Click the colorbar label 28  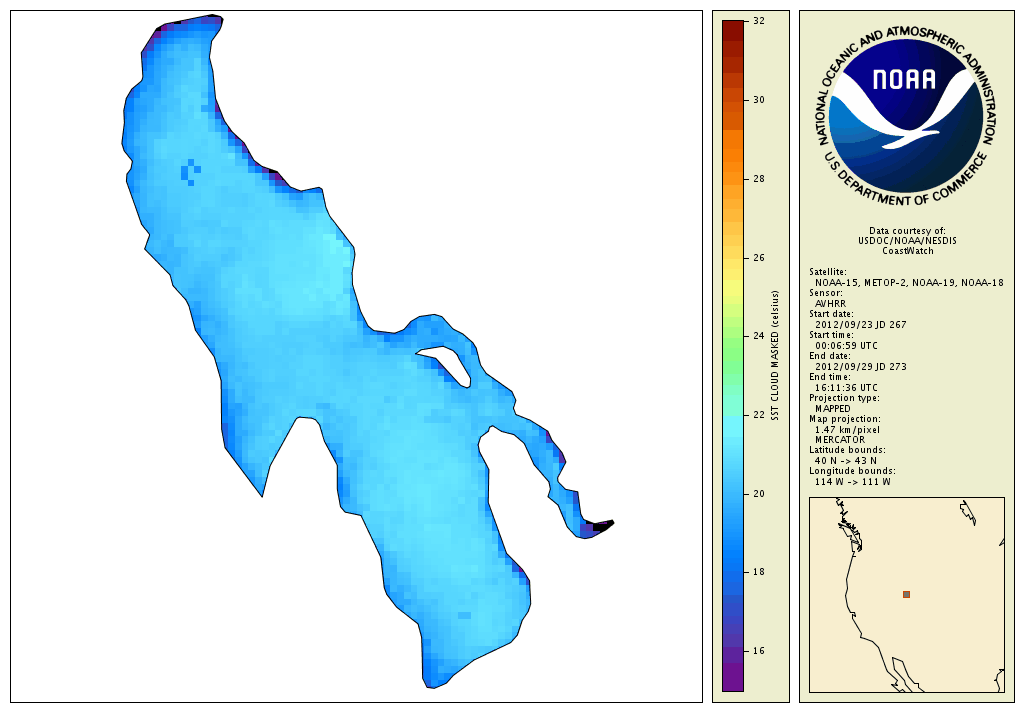(759, 179)
